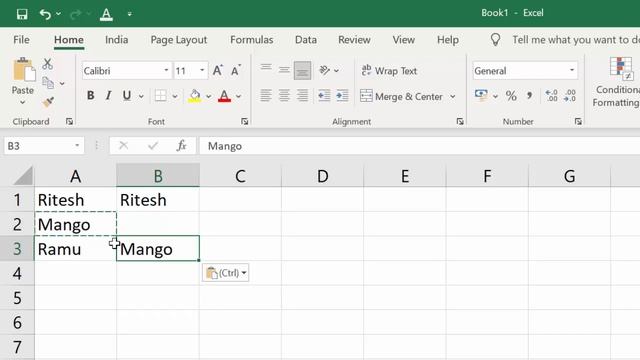Undo the last action
The height and width of the screenshot is (360, 640).
click(x=45, y=14)
